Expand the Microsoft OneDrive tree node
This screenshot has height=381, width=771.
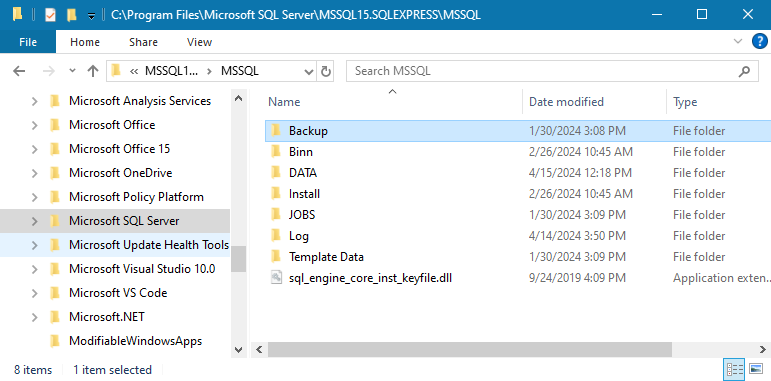[34, 173]
